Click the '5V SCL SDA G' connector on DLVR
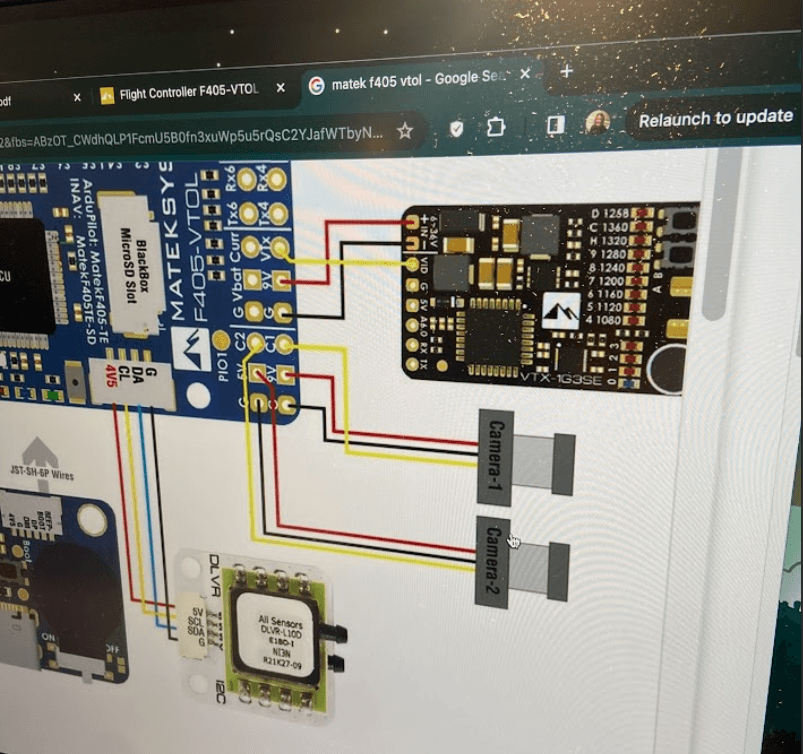This screenshot has height=754, width=803. pyautogui.click(x=196, y=627)
